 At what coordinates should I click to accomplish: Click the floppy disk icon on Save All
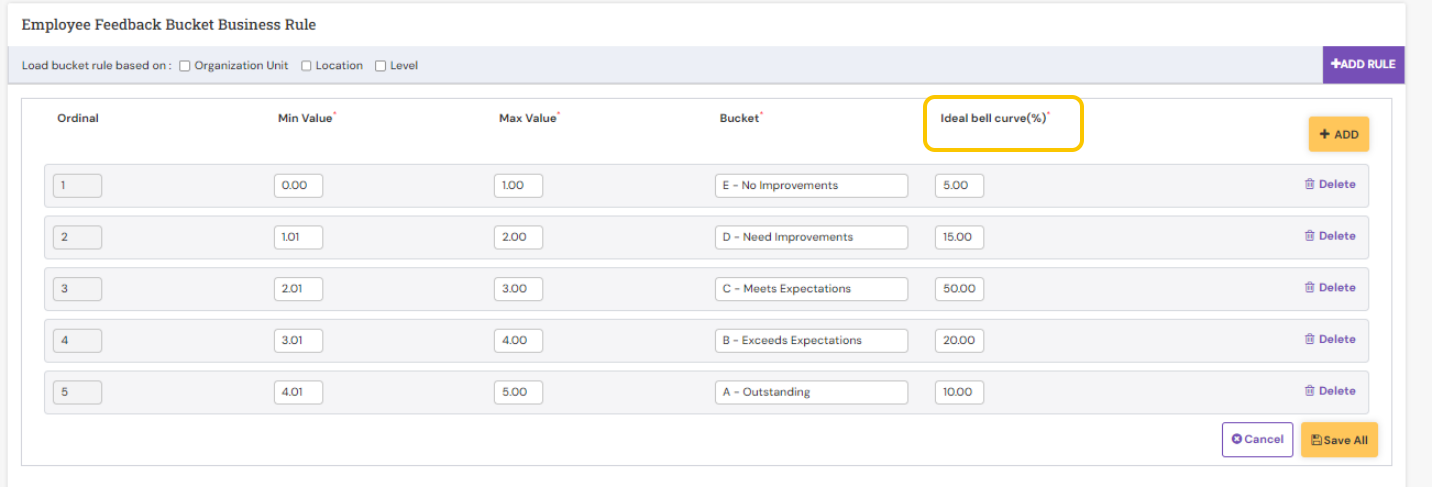(x=1316, y=440)
